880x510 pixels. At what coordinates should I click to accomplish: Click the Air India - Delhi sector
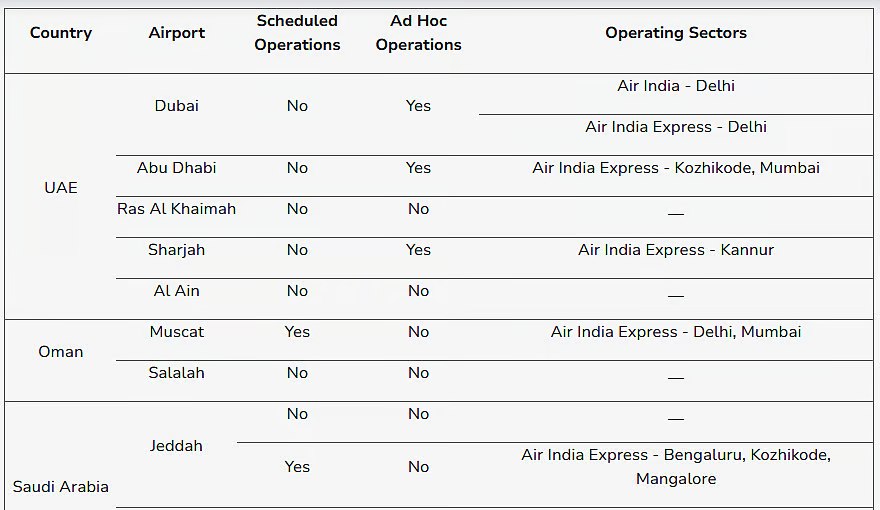tap(676, 86)
